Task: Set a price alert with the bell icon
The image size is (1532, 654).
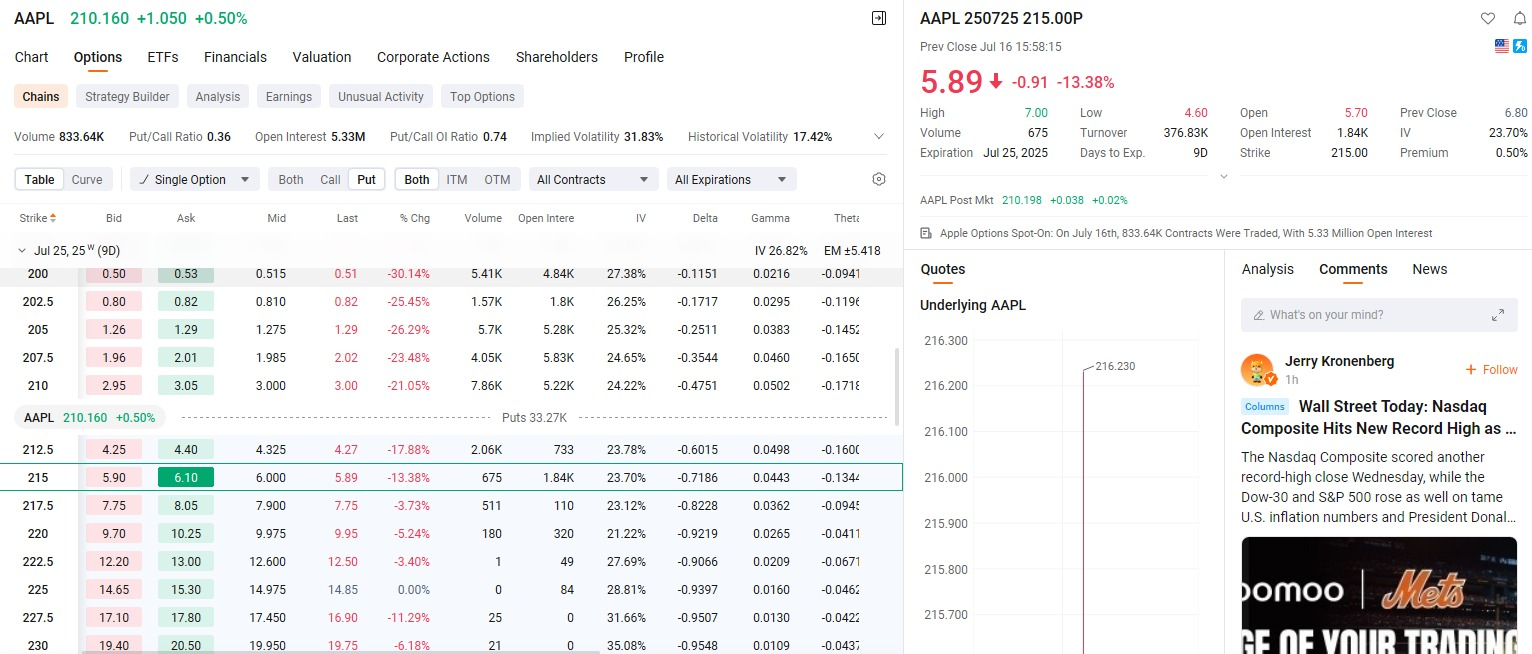Action: pos(1519,18)
